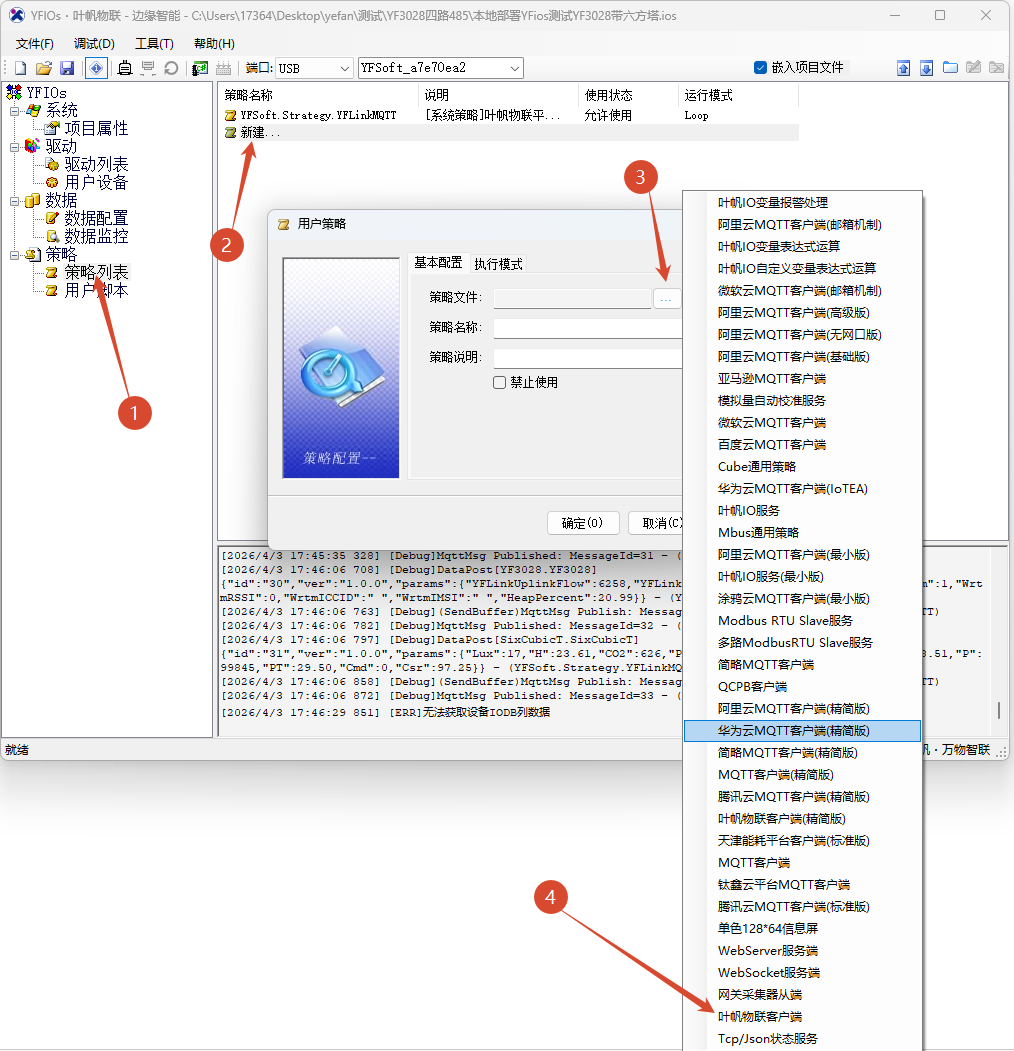Click the C# chip toolbar icon
This screenshot has height=1051, width=1014.
pos(200,68)
